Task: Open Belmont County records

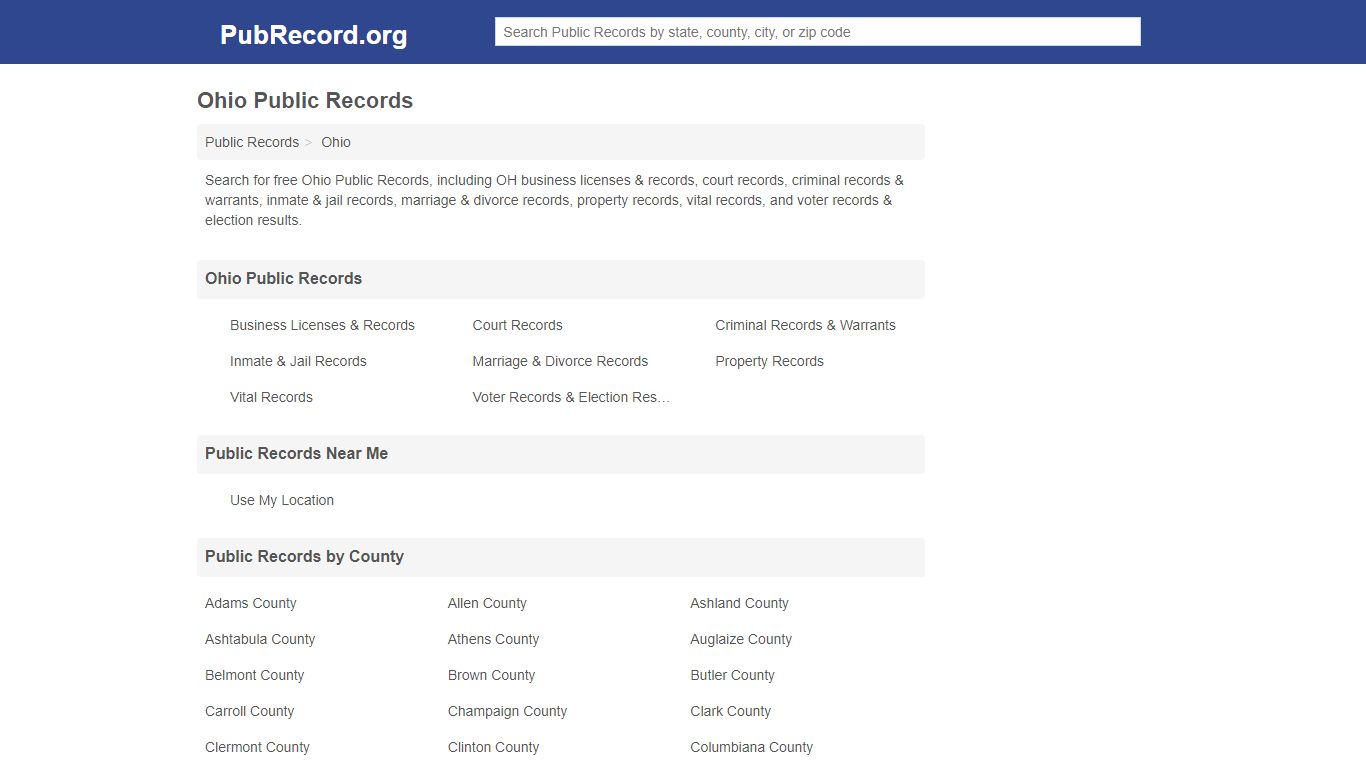Action: 254,675
